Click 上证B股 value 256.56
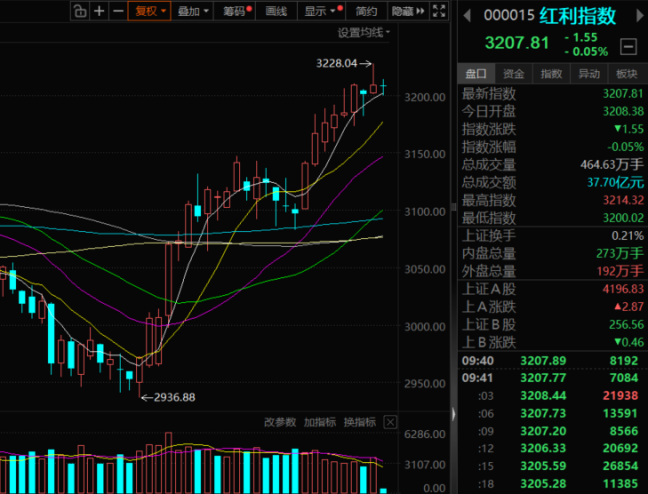Viewport: 648px width, 494px height. pyautogui.click(x=627, y=325)
